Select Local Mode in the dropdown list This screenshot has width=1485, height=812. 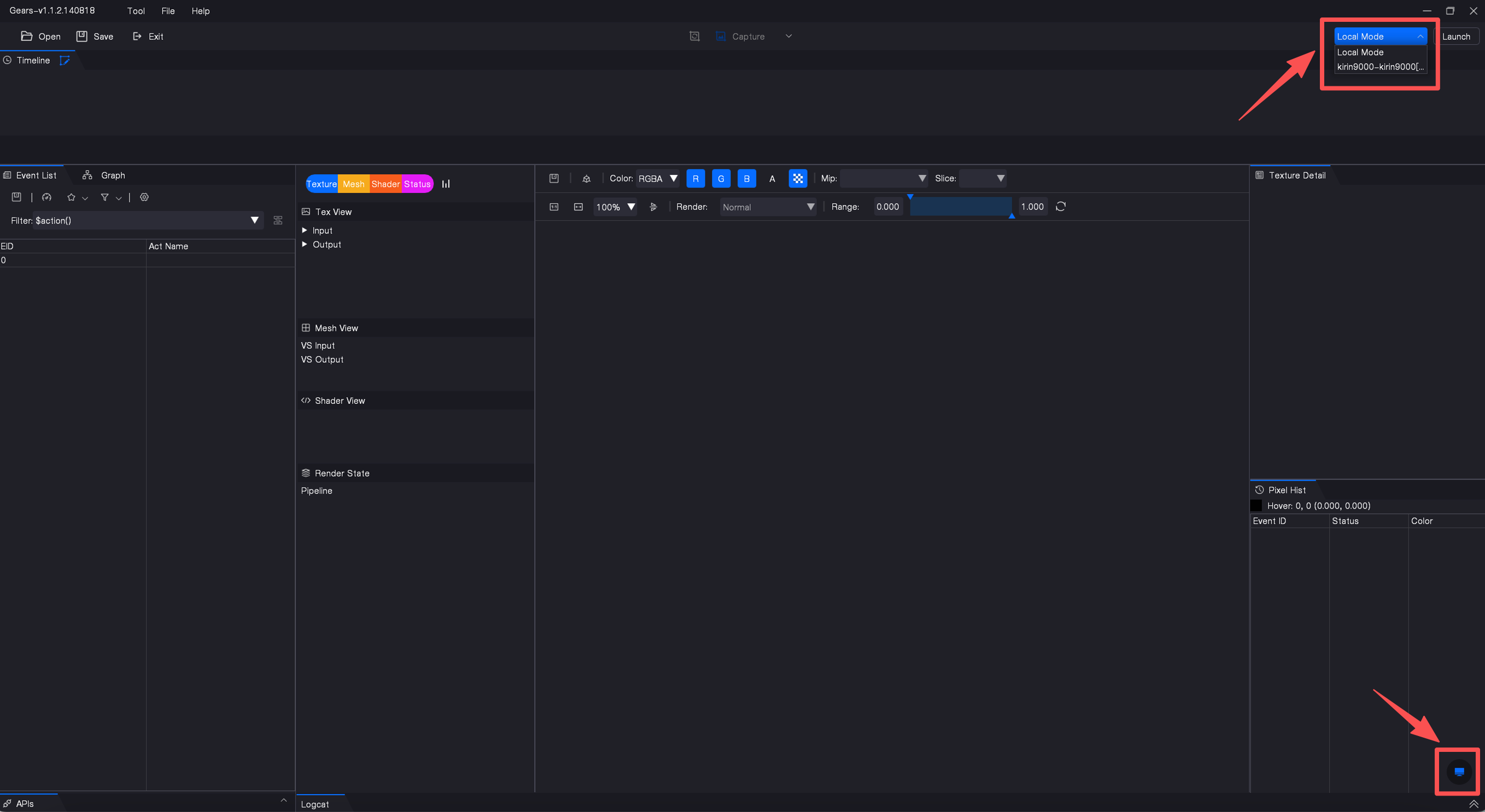pyautogui.click(x=1380, y=52)
